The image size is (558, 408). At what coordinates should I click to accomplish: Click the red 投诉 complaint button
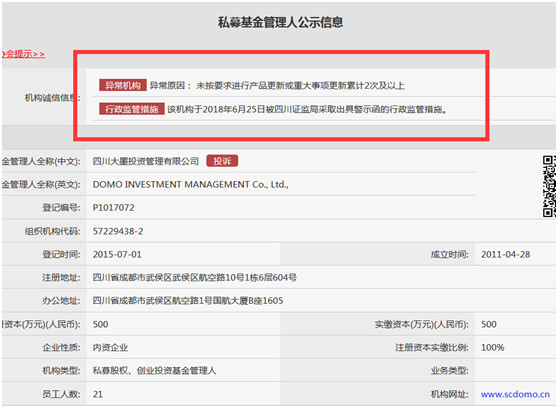click(222, 161)
